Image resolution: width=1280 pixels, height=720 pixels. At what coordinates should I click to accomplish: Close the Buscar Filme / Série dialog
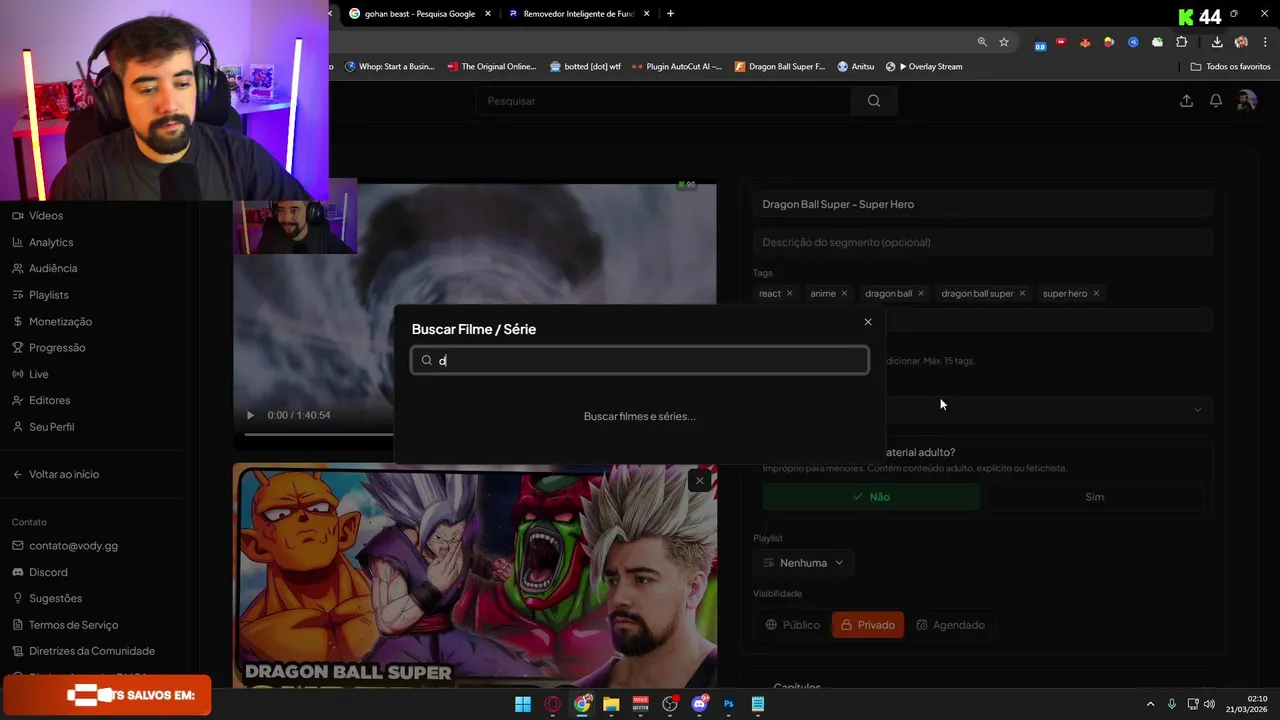[x=868, y=322]
